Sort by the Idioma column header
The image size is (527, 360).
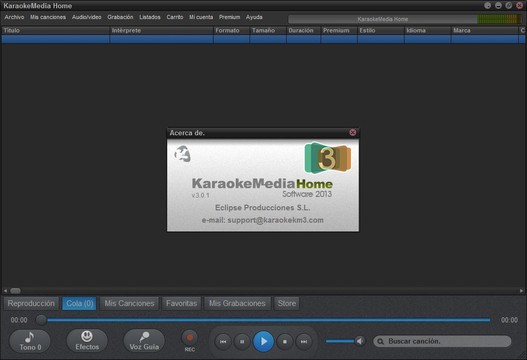click(x=428, y=30)
